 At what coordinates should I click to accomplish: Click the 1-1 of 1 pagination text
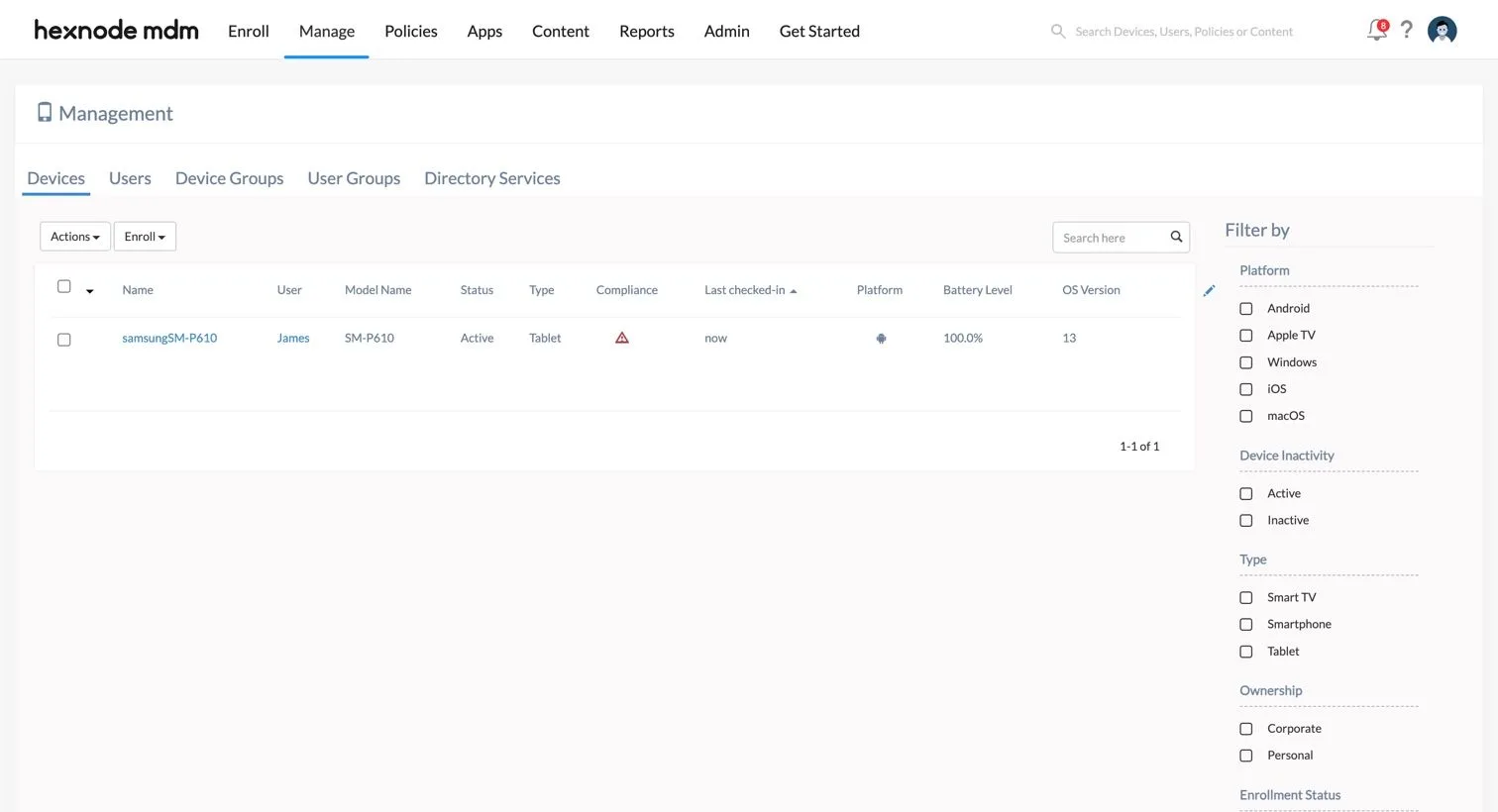(1139, 447)
